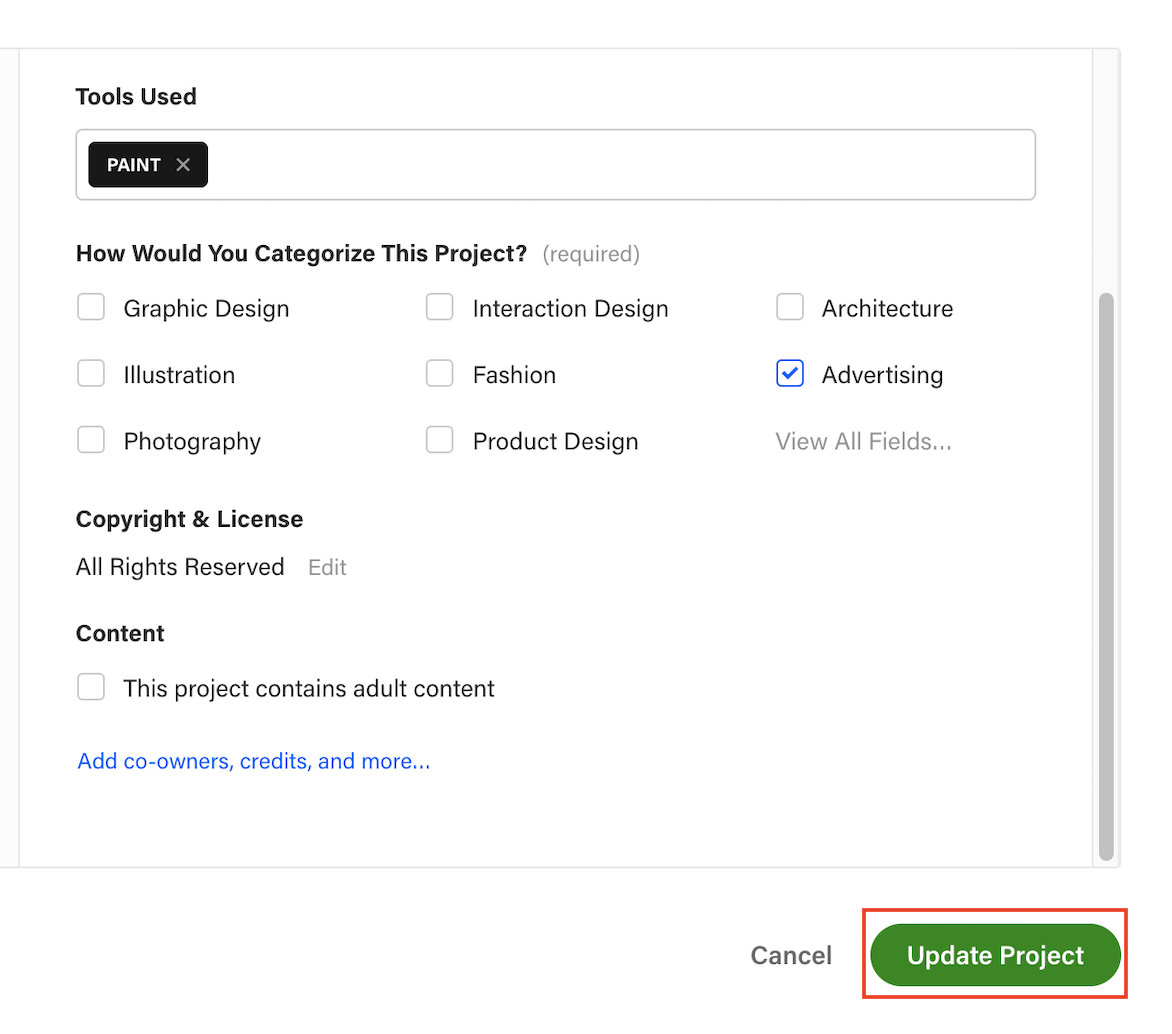Expand View All Fields options
The image size is (1172, 1034).
[863, 440]
